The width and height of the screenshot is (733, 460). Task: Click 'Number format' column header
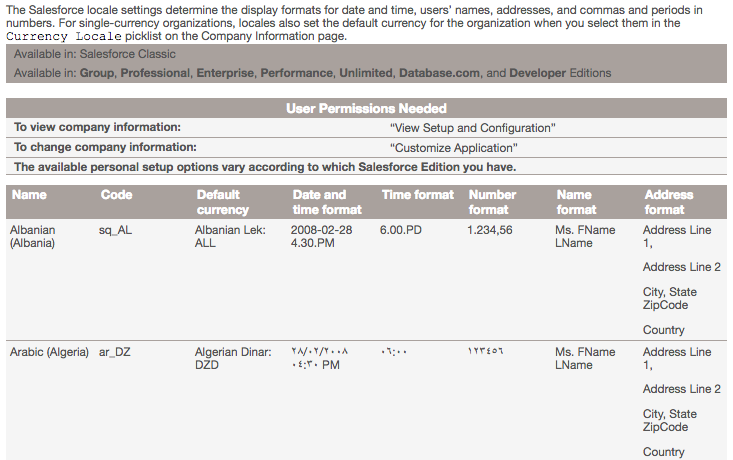click(492, 202)
